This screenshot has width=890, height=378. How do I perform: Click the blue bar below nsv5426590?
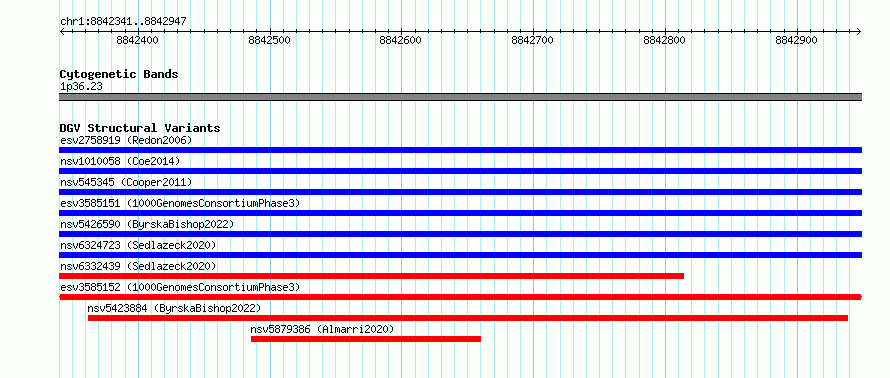460,234
